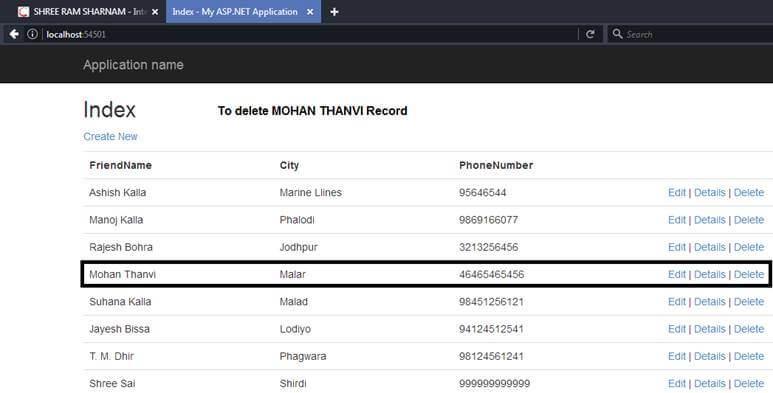Open the Application name navbar link
This screenshot has height=393, width=773.
[x=133, y=65]
